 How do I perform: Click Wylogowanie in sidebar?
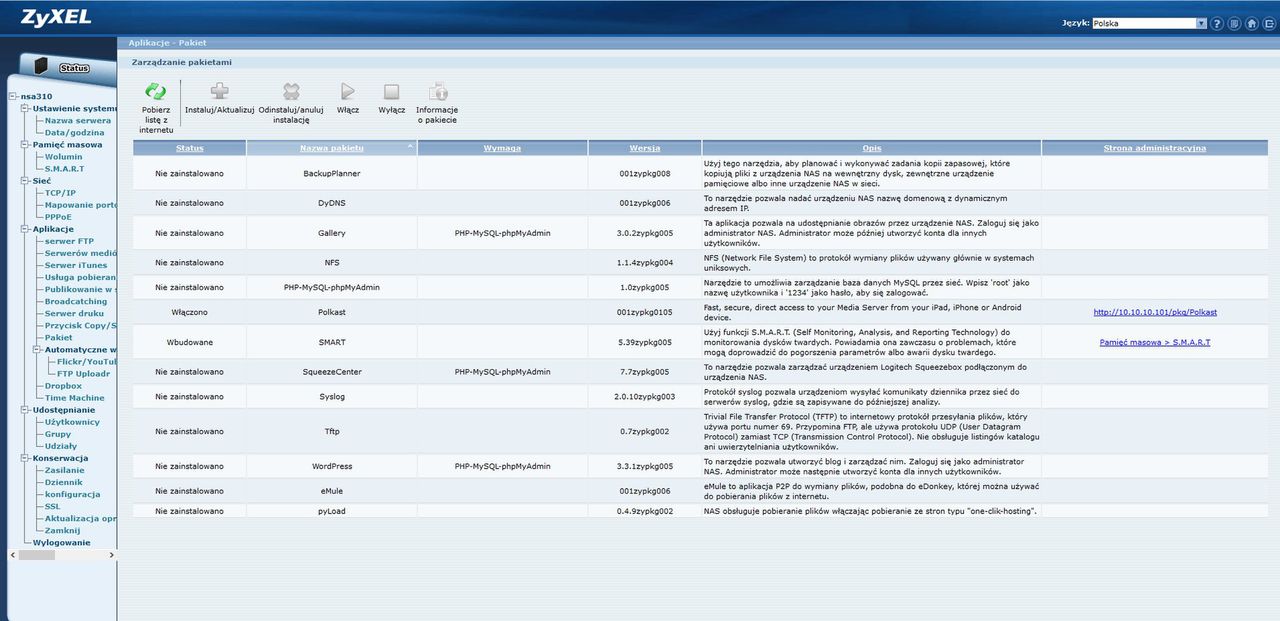coord(62,543)
